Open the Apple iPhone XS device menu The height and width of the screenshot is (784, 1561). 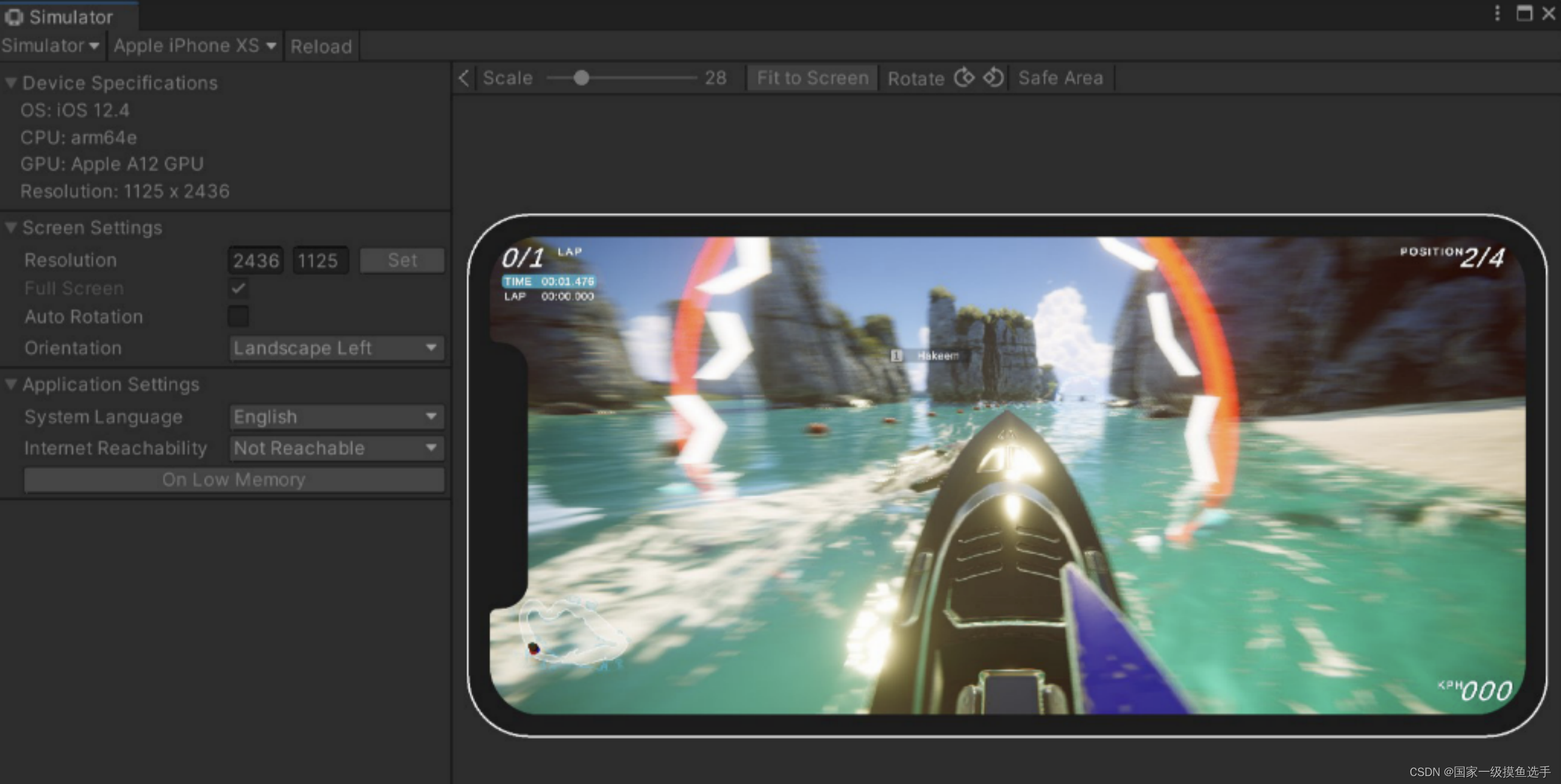(x=195, y=46)
